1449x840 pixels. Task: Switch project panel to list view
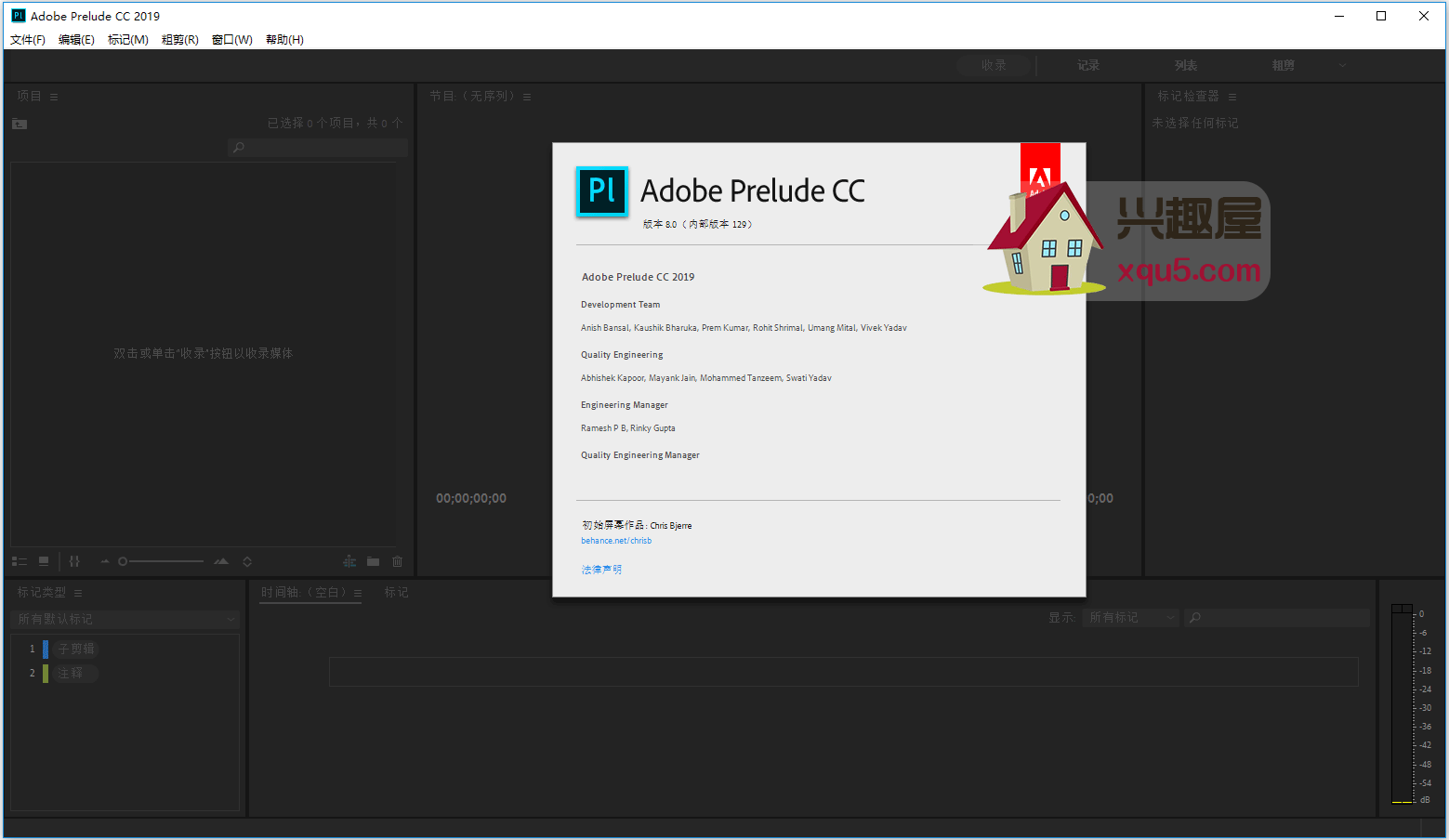[19, 561]
